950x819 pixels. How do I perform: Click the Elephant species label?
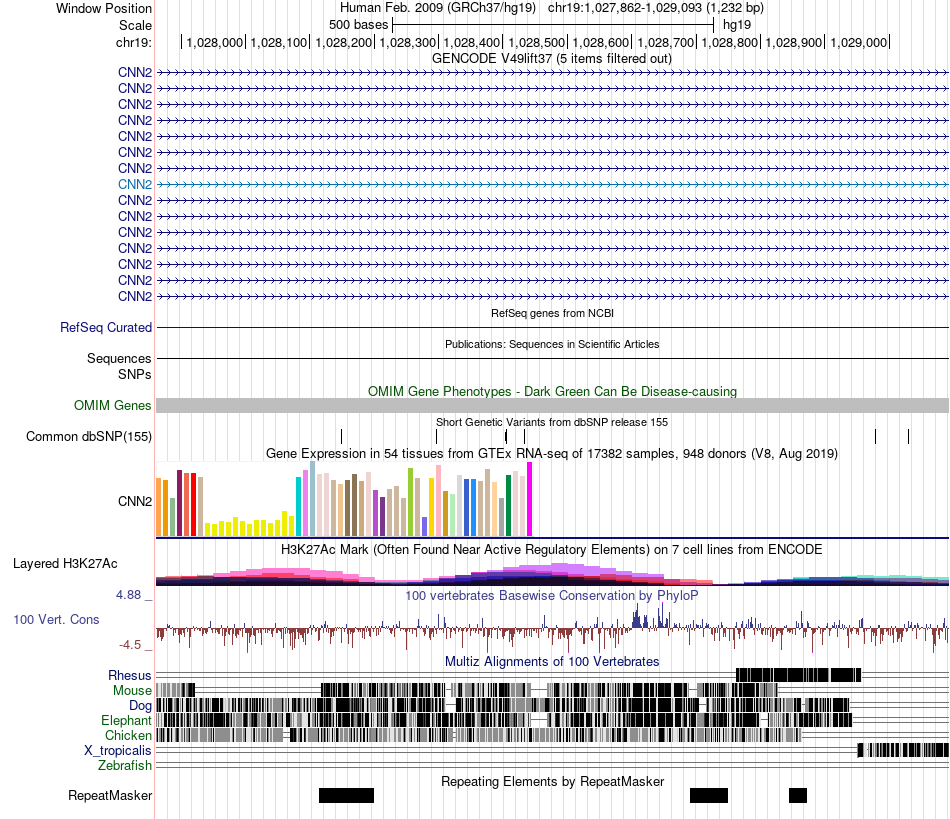pos(126,720)
